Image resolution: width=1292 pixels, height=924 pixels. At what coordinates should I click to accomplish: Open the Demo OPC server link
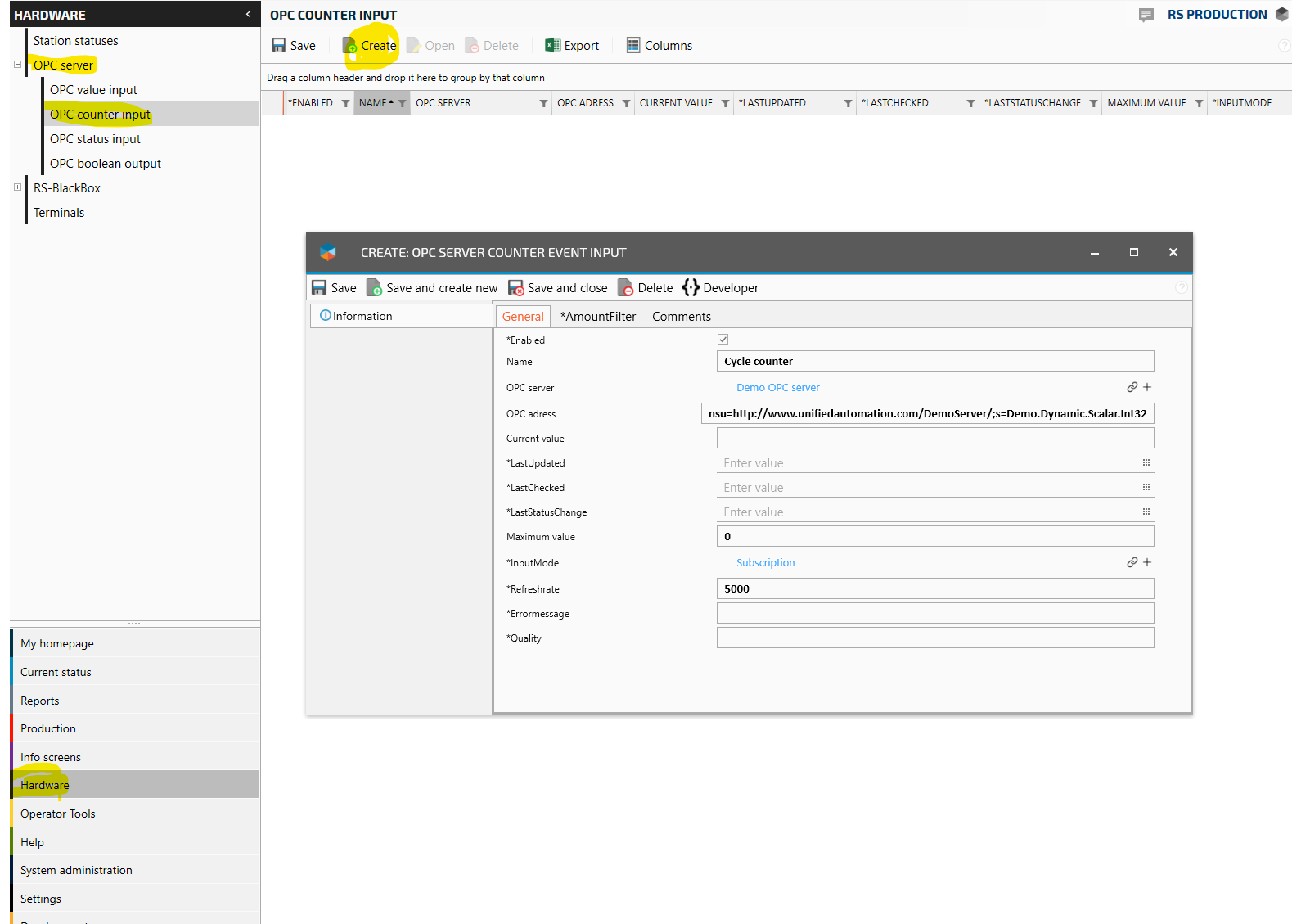coord(777,388)
